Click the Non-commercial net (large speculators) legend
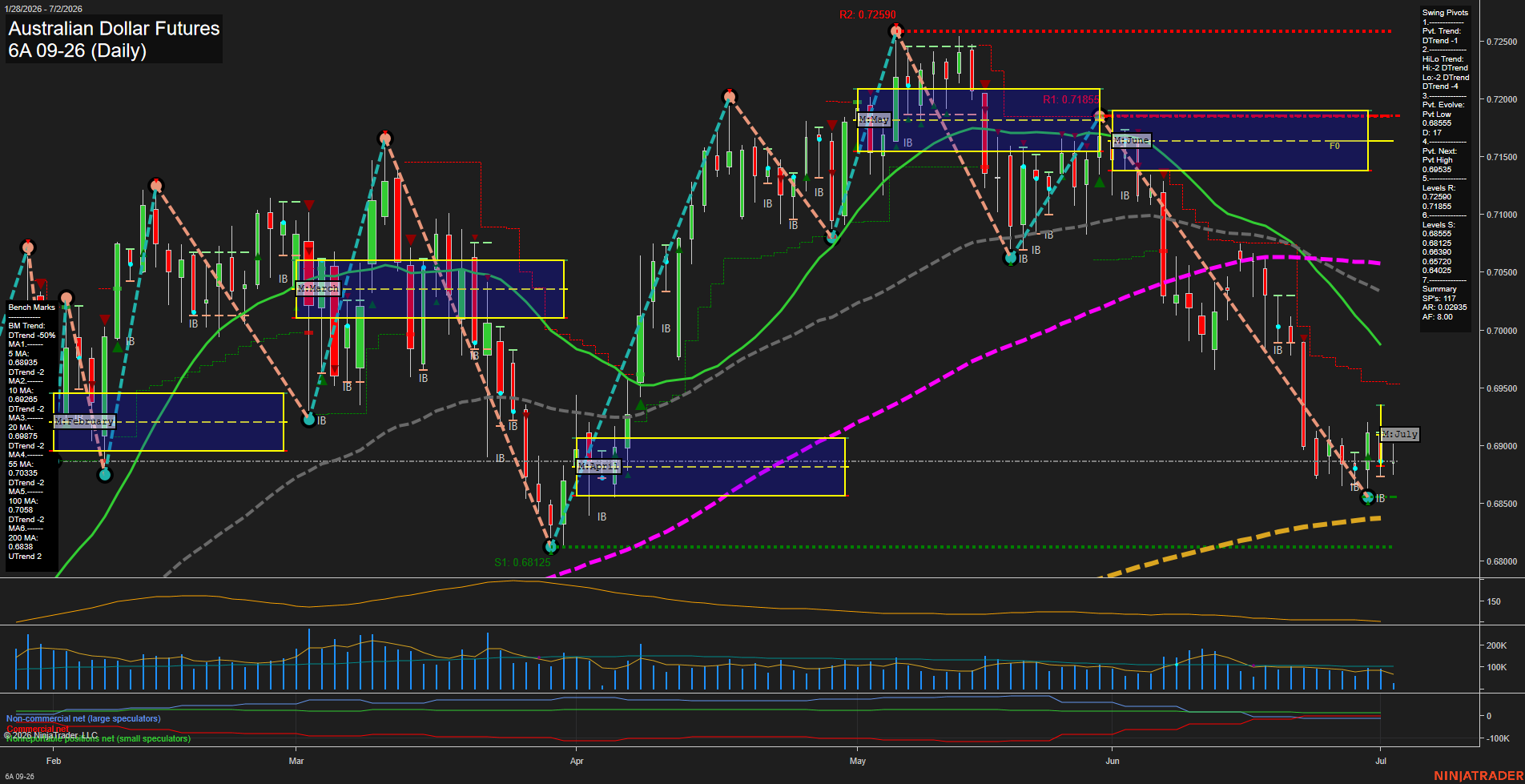 [83, 718]
